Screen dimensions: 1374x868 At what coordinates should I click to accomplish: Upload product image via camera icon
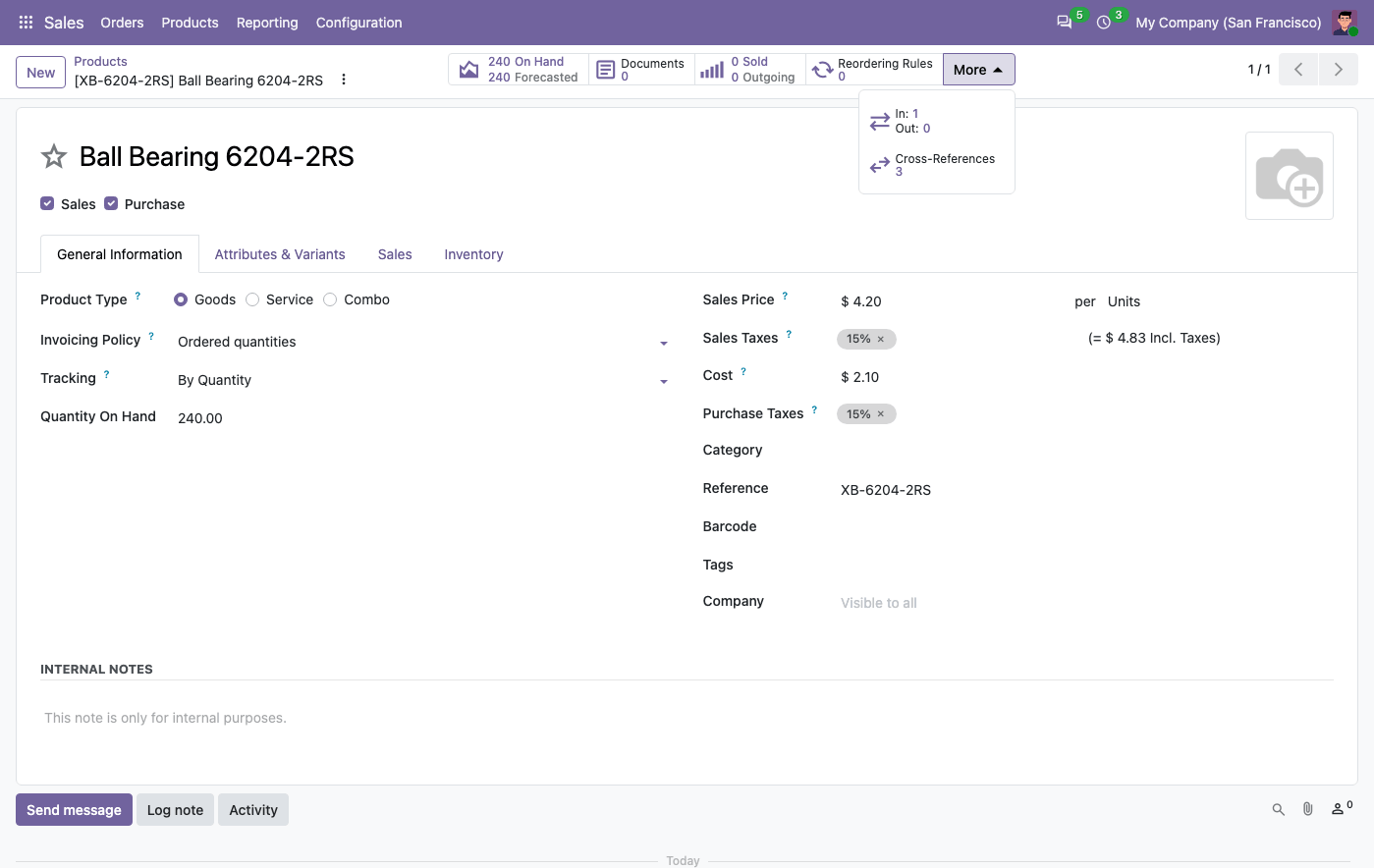pyautogui.click(x=1290, y=176)
